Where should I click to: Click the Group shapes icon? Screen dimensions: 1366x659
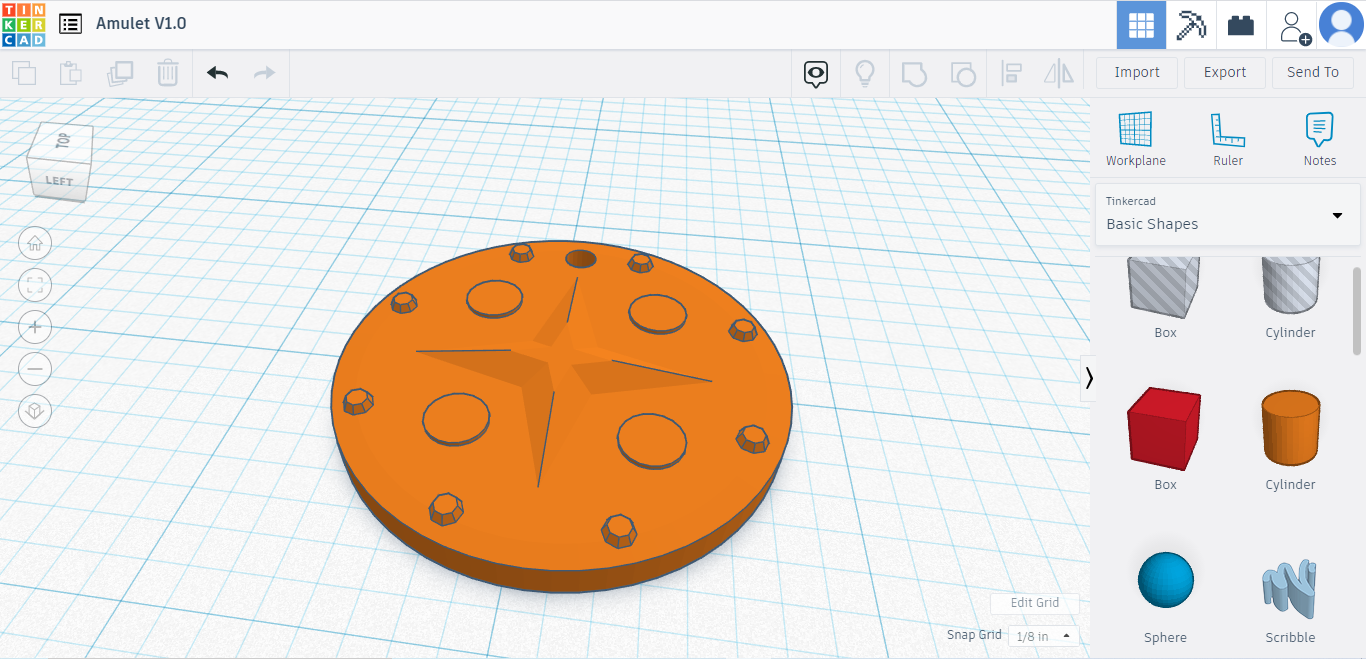(x=913, y=74)
